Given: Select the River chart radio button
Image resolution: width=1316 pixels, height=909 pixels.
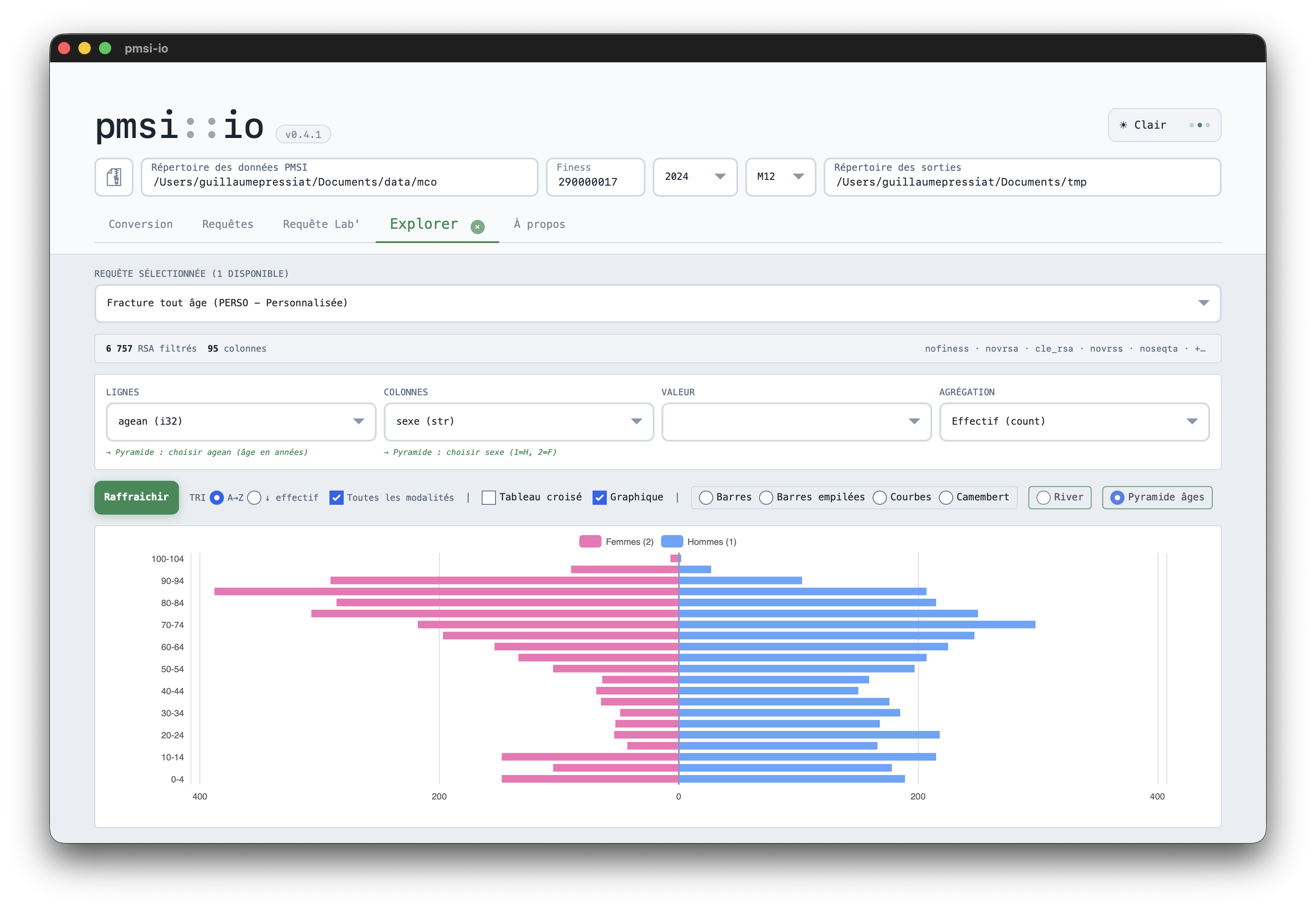Looking at the screenshot, I should point(1043,497).
